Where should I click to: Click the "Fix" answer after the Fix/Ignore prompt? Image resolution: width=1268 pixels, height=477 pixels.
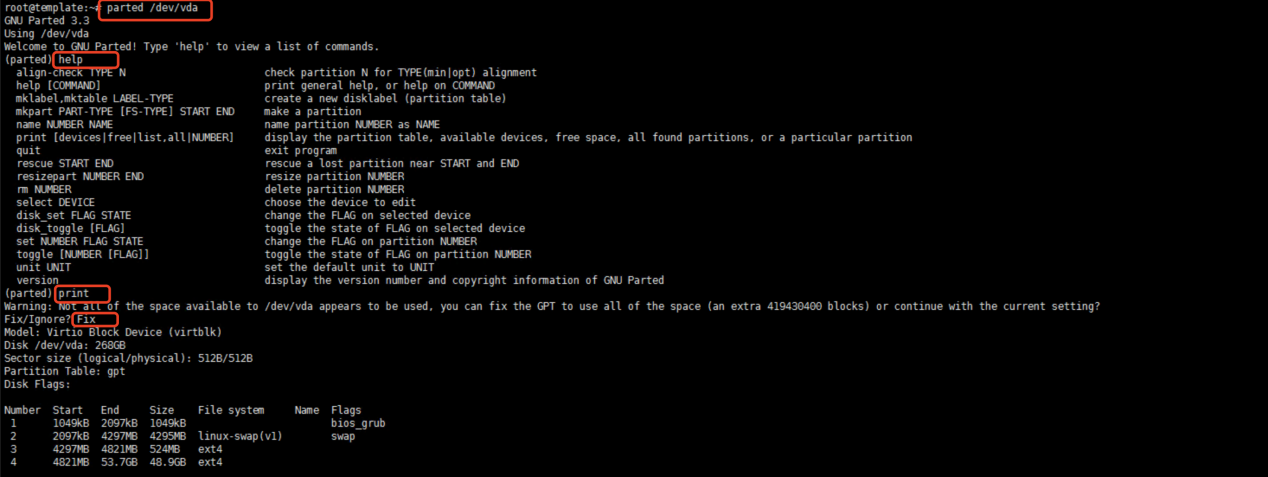pyautogui.click(x=87, y=319)
